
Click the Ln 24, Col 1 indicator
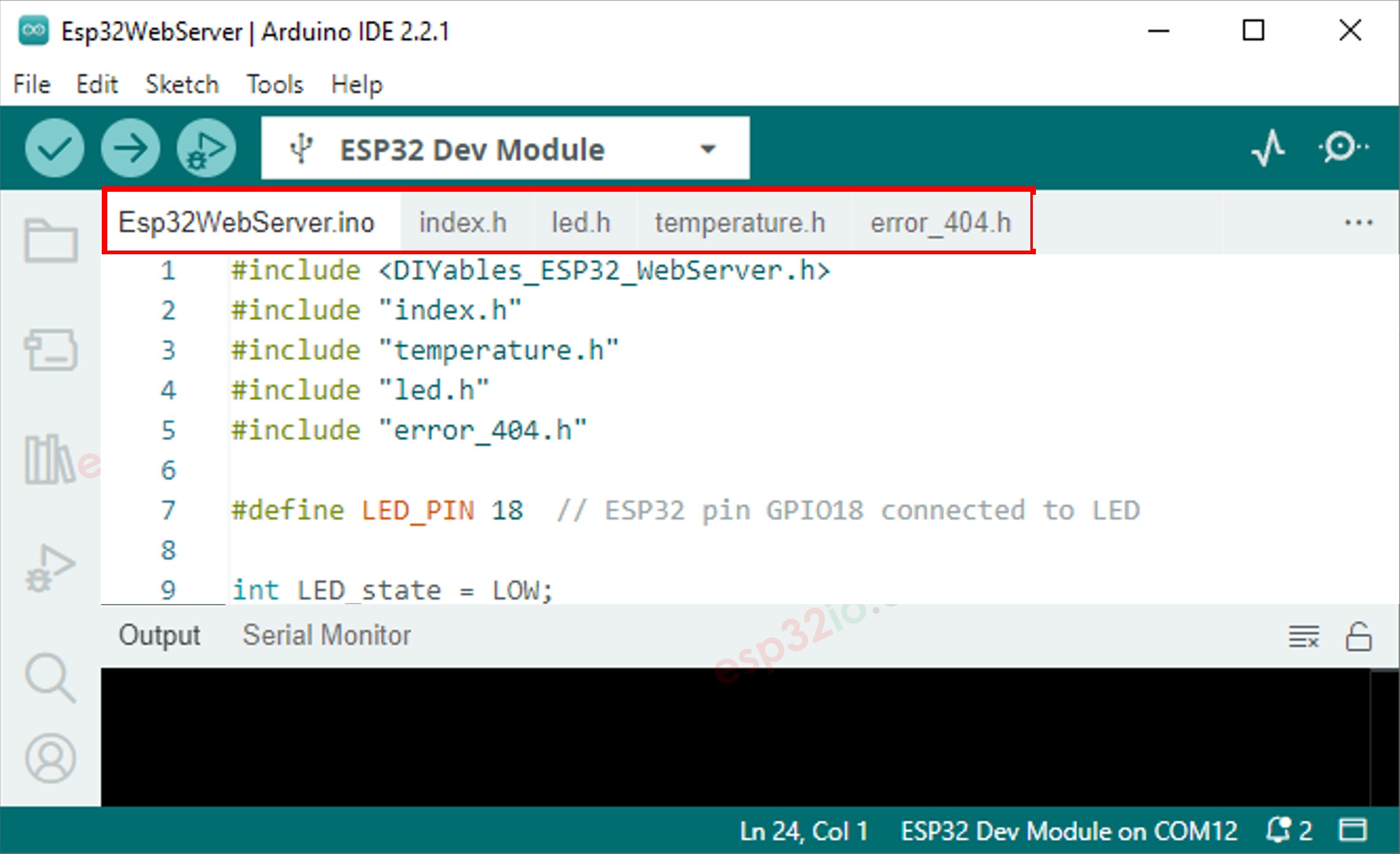pos(804,831)
